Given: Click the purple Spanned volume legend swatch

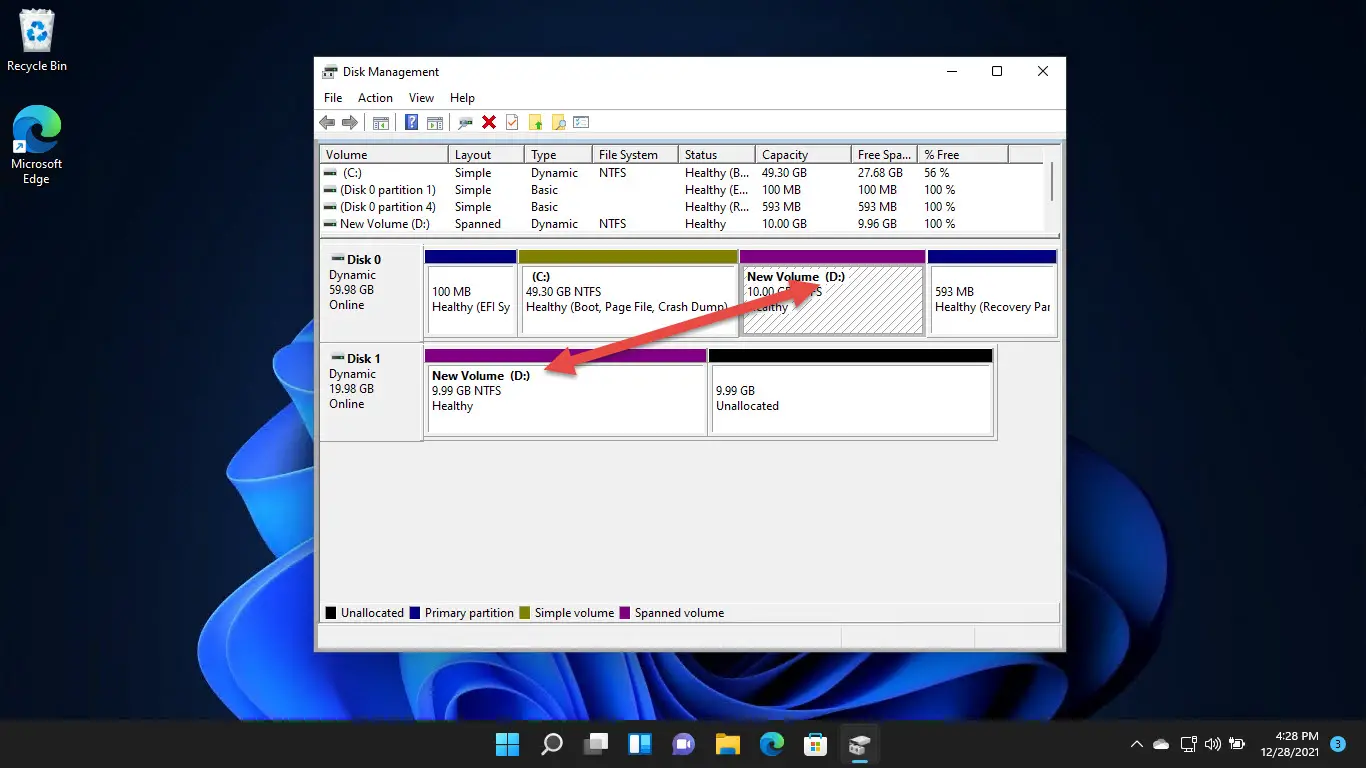Looking at the screenshot, I should click(x=625, y=613).
